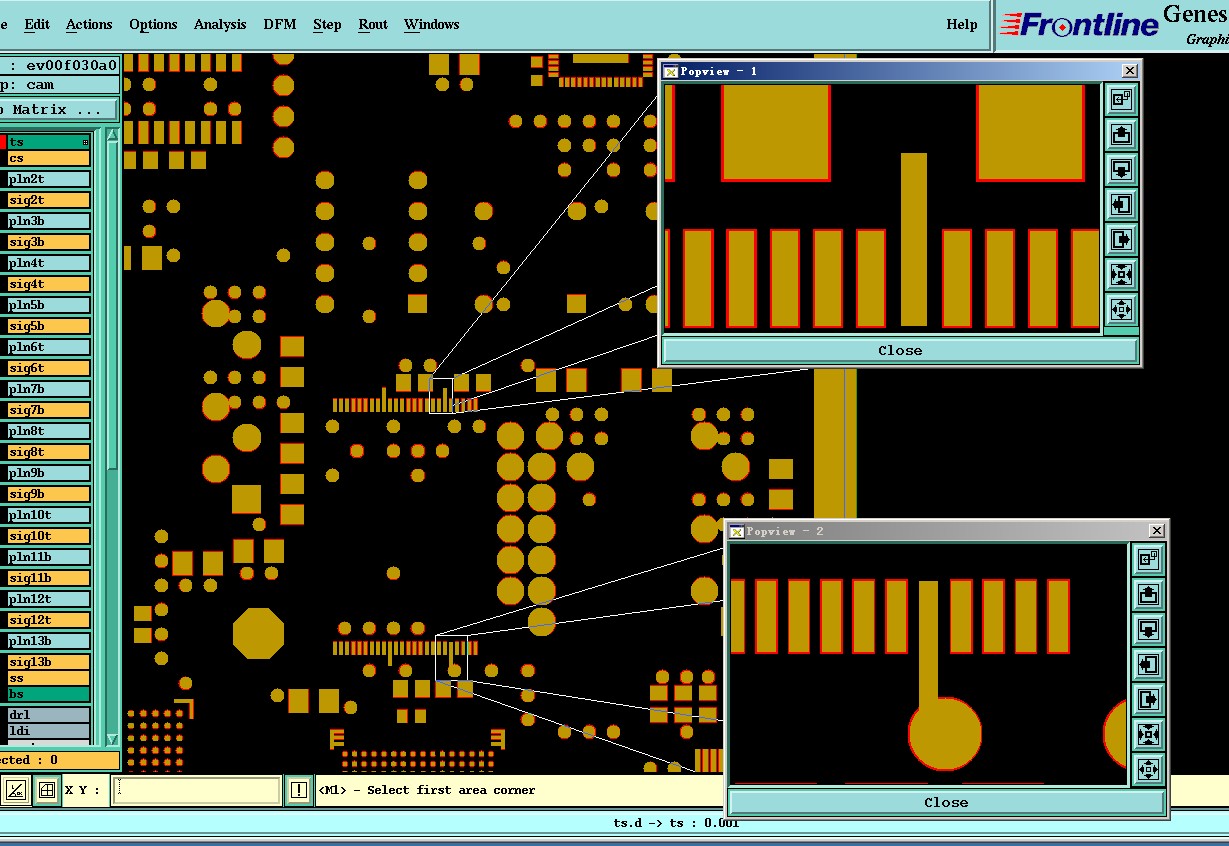Click the red swatch beside layer ts
Image resolution: width=1229 pixels, height=846 pixels.
[x=3, y=142]
